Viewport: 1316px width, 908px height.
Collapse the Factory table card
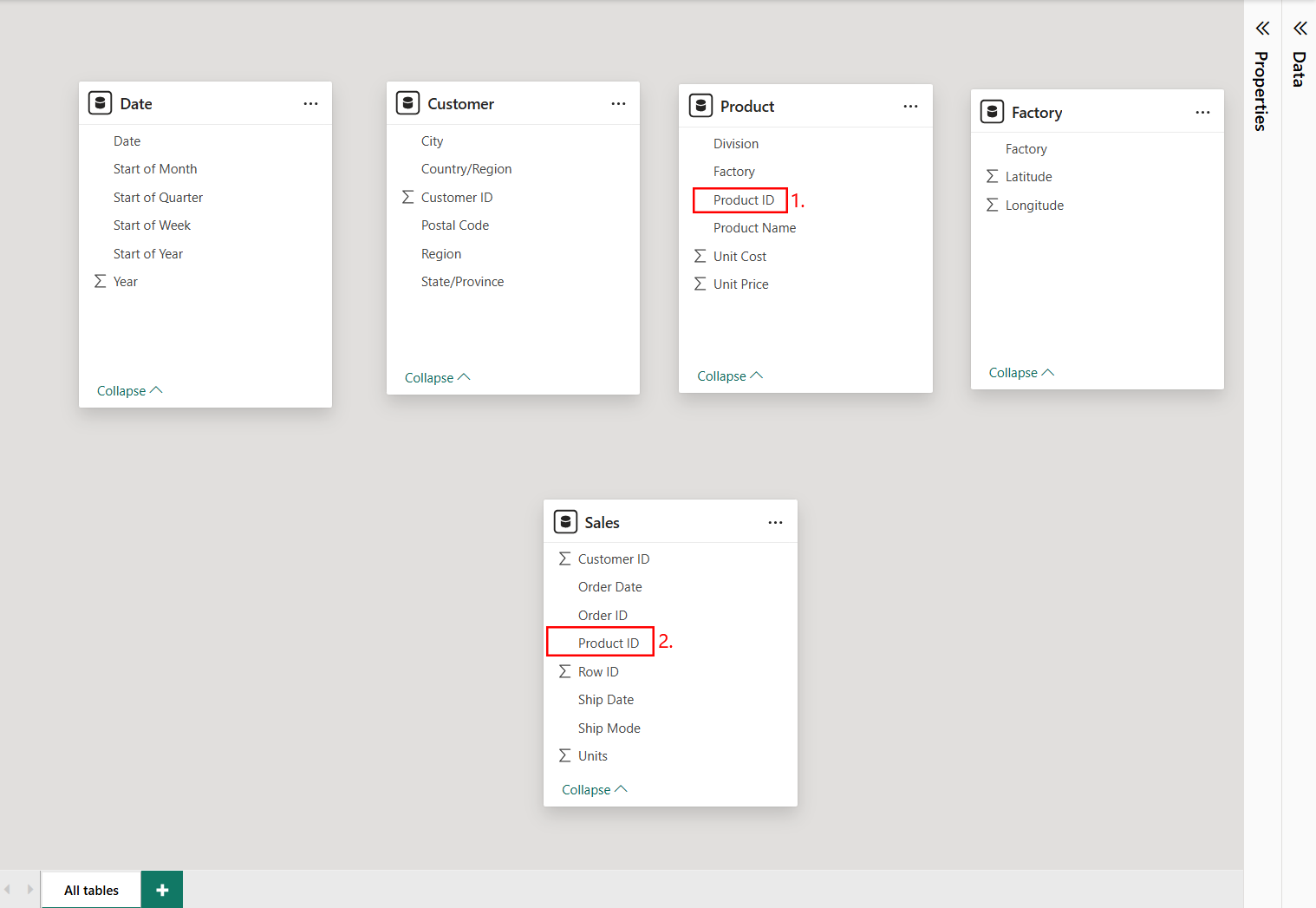click(x=1022, y=373)
